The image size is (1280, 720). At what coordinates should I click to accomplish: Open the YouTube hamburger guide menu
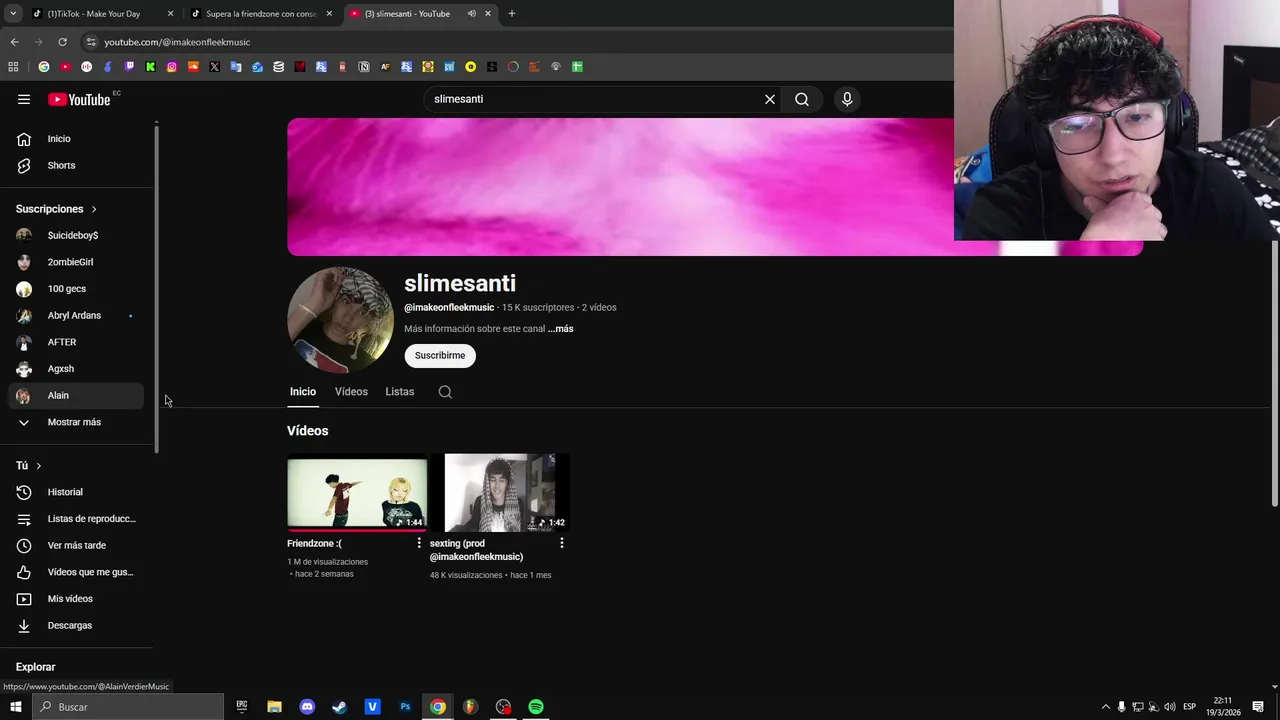pyautogui.click(x=24, y=99)
